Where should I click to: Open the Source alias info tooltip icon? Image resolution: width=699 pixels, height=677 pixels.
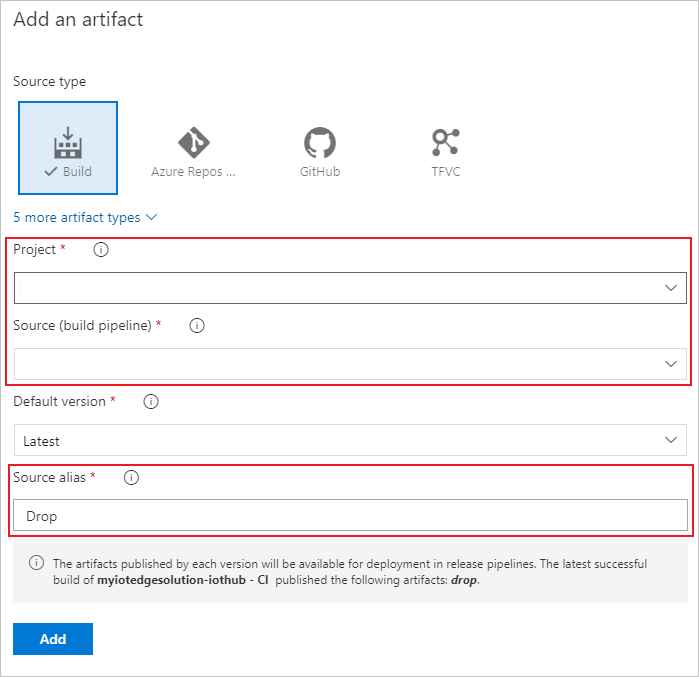(x=131, y=478)
